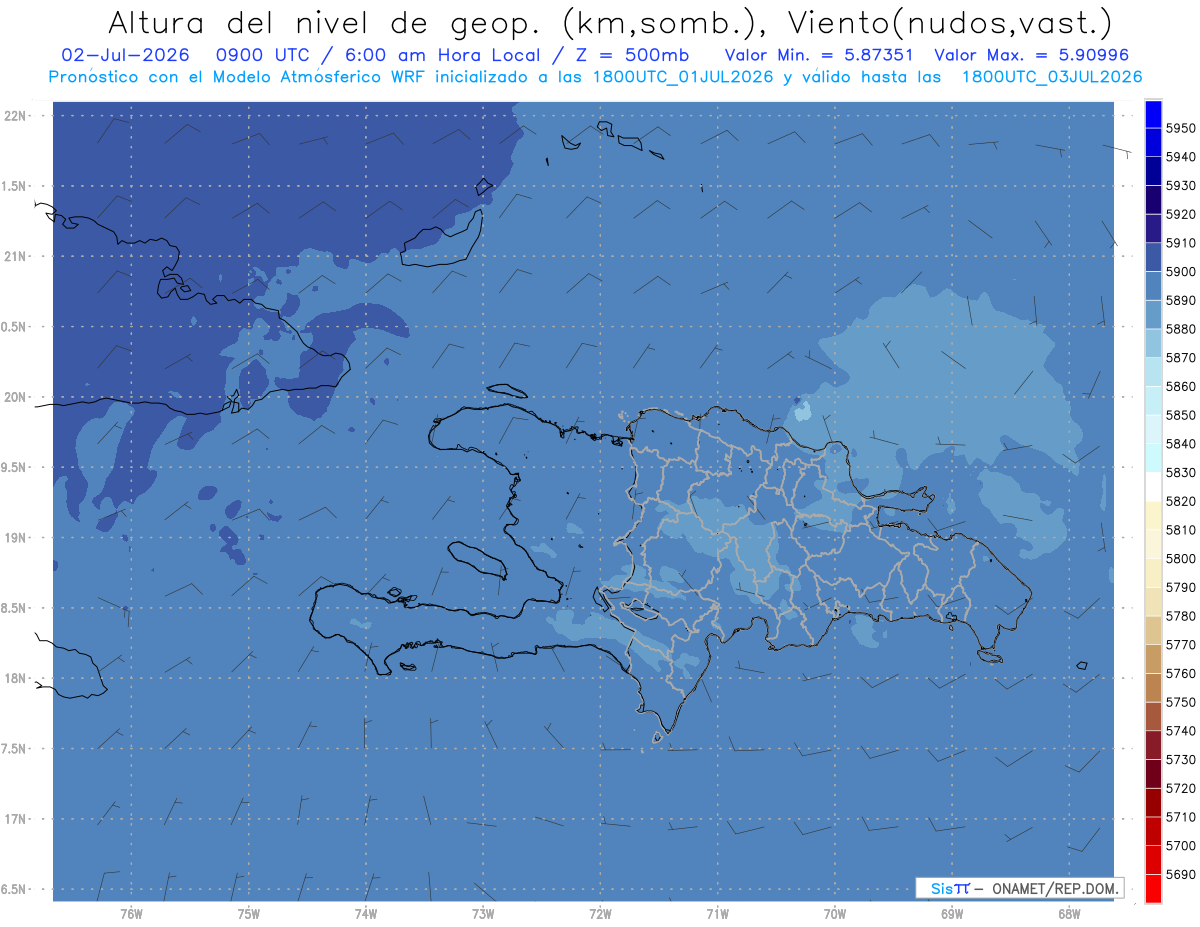Click the 5820 value on the color scale
The width and height of the screenshot is (1200, 927).
tap(1181, 501)
